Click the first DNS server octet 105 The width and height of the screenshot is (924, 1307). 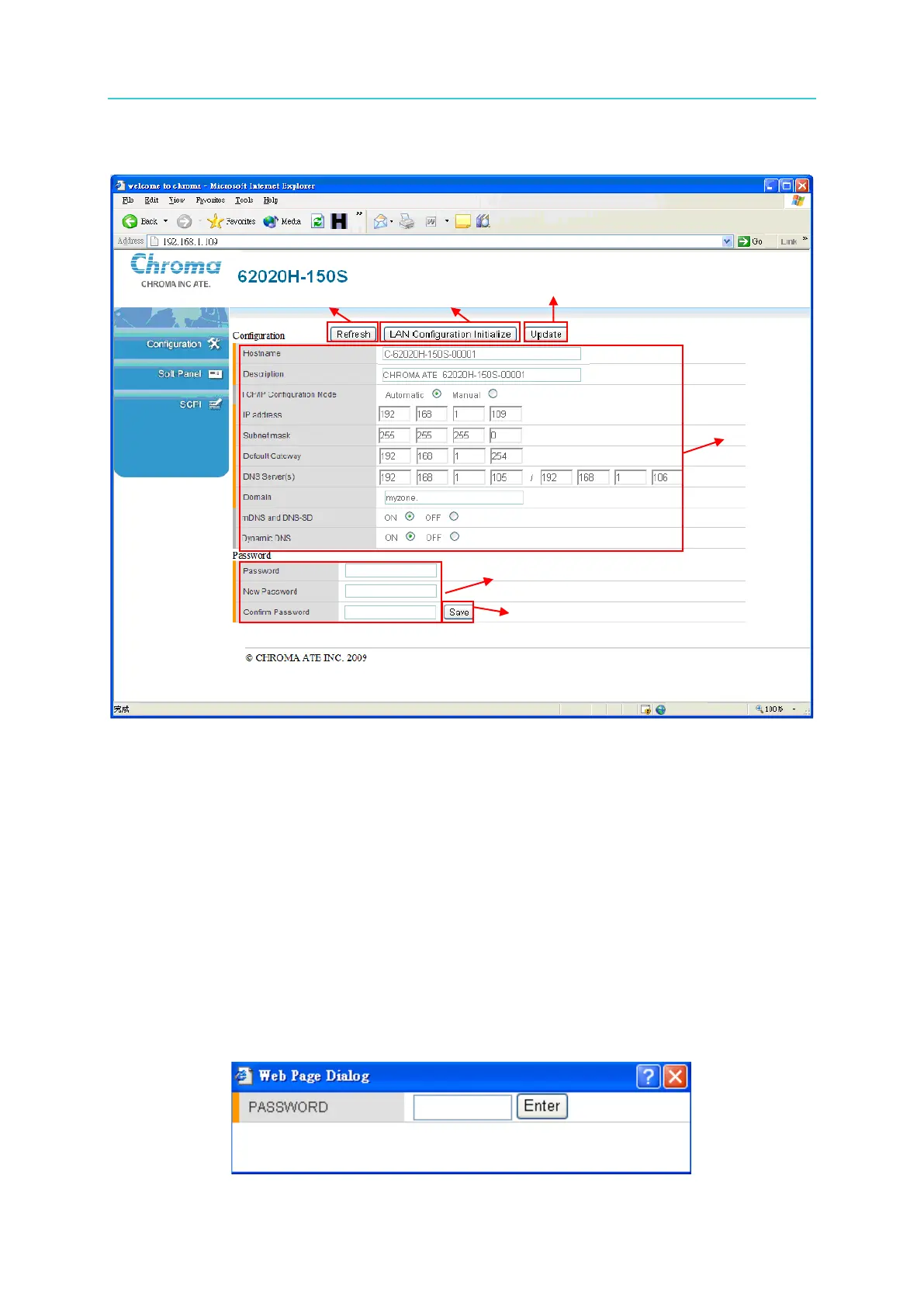(506, 477)
